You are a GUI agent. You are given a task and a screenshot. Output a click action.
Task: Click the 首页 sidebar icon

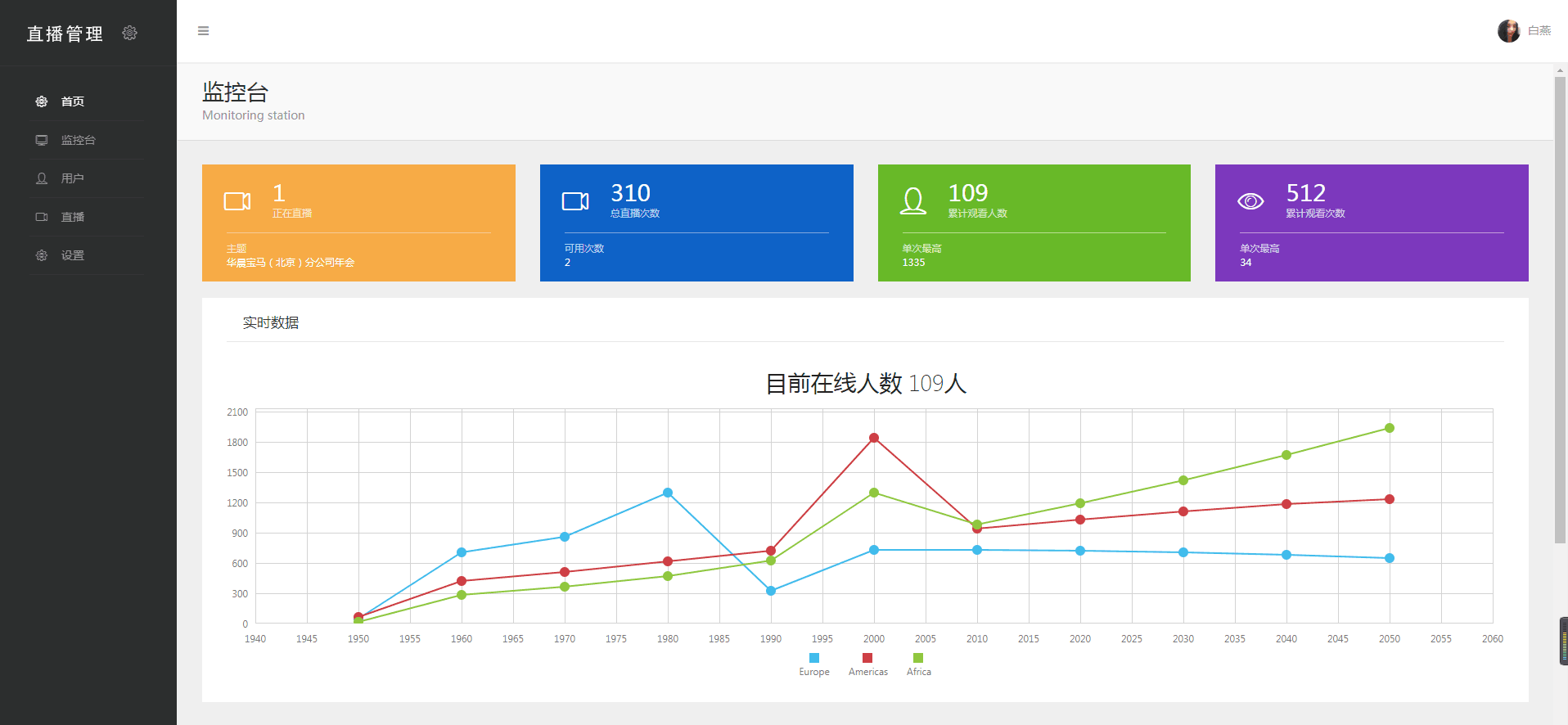tap(42, 101)
